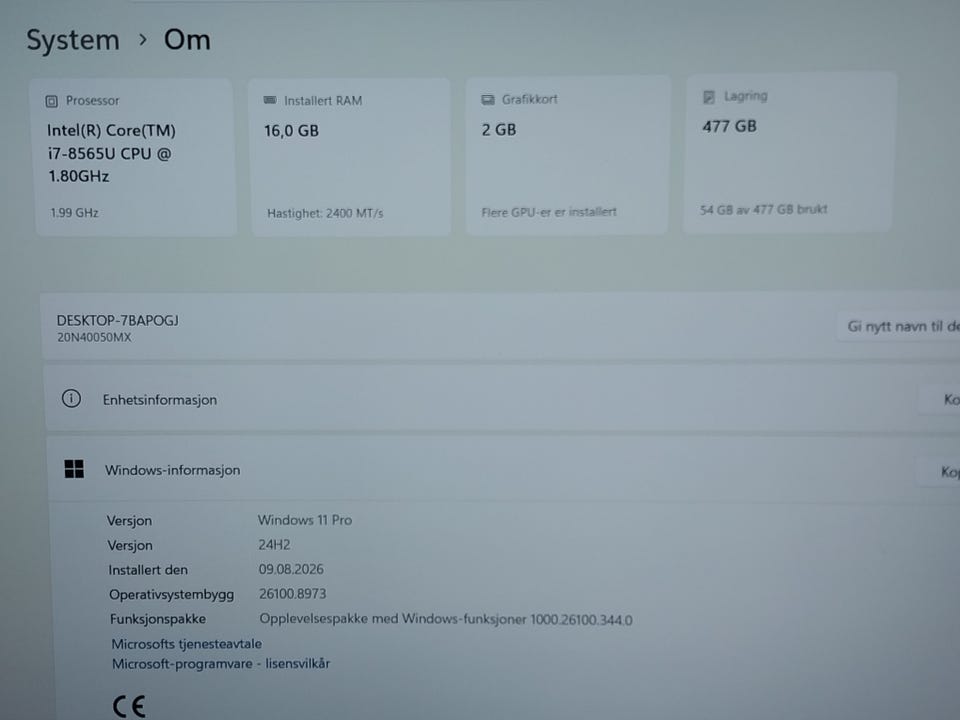
Task: Select the 16,0 GB RAM value
Action: coord(291,130)
